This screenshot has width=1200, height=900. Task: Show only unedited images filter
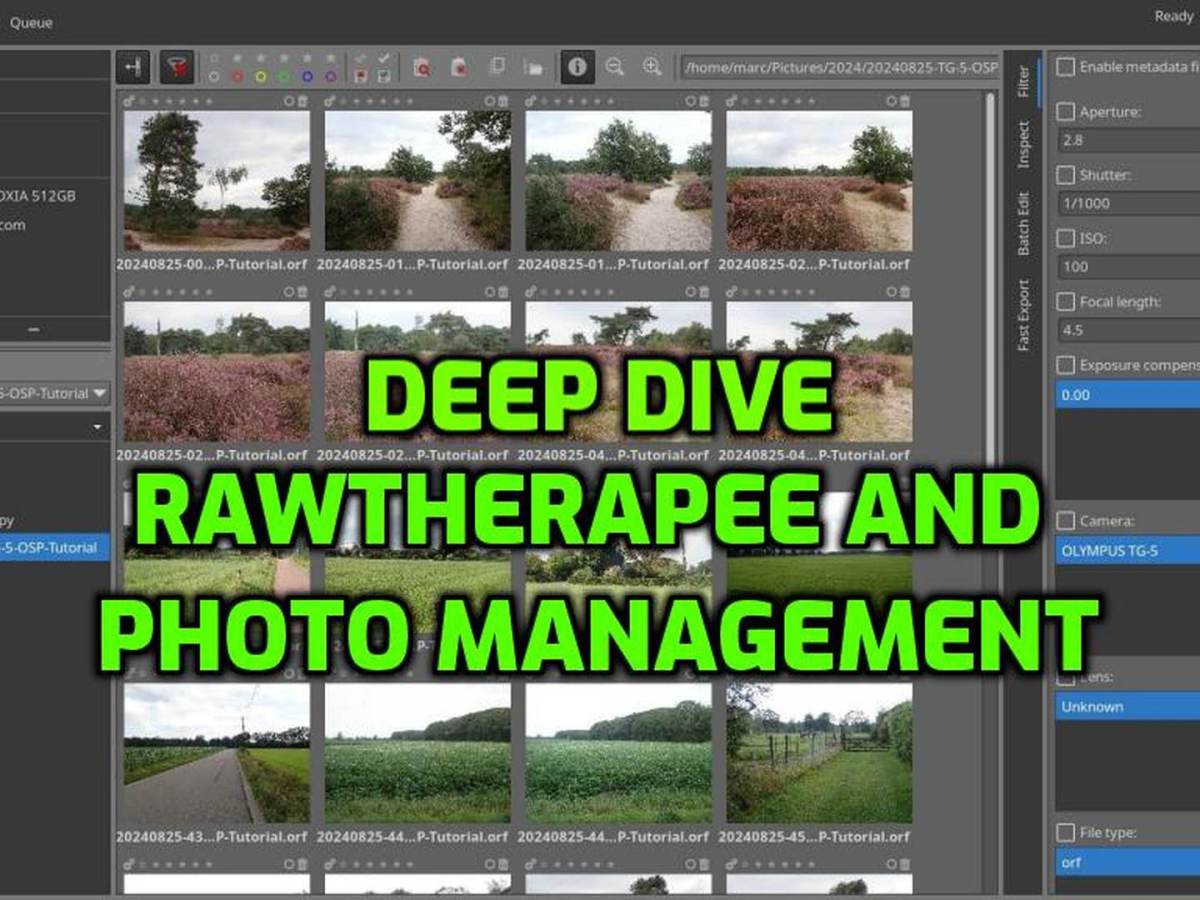pyautogui.click(x=361, y=58)
